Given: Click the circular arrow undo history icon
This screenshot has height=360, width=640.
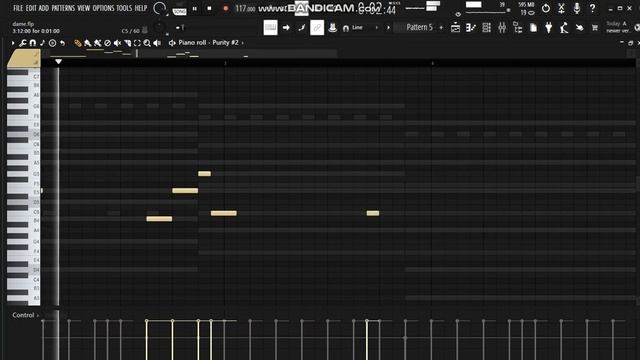Looking at the screenshot, I should point(546,8).
